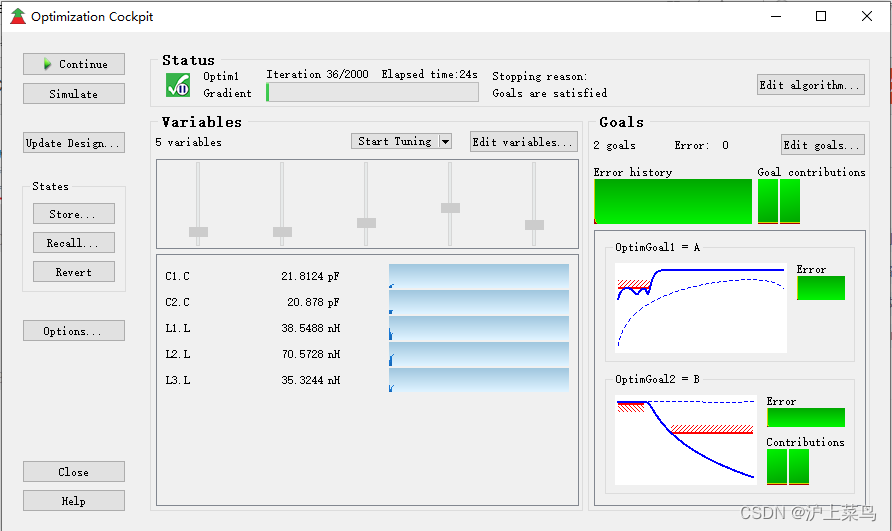Maximize the Optimization Cockpit window

(x=821, y=16)
